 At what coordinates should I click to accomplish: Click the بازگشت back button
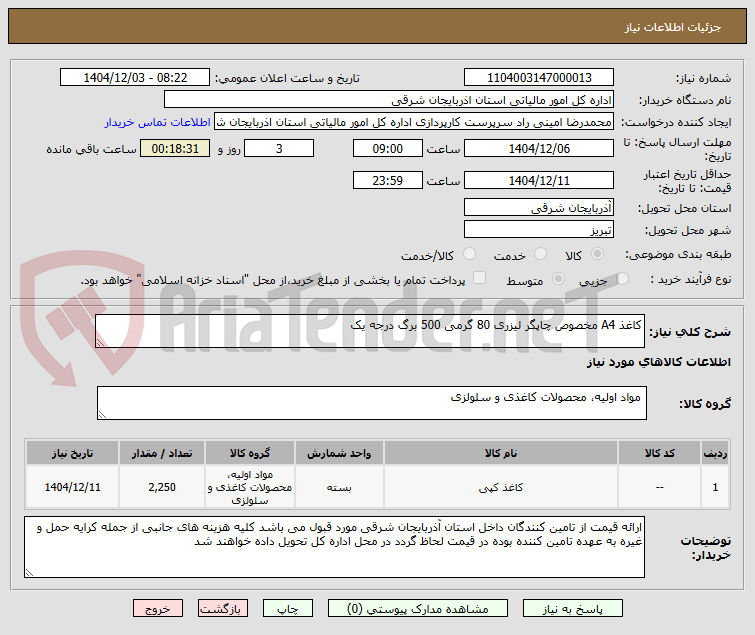coord(222,608)
